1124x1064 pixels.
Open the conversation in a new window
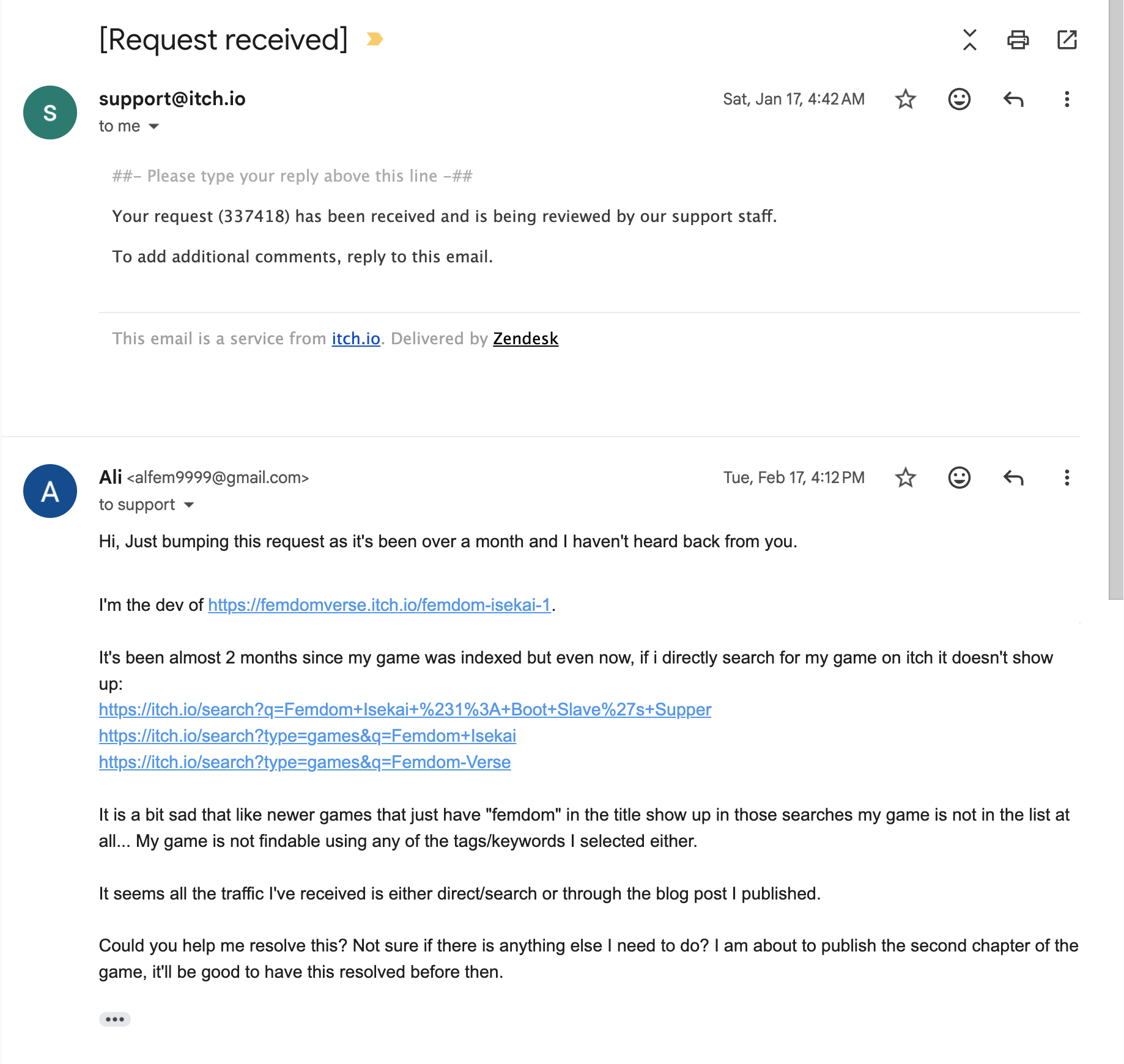pyautogui.click(x=1067, y=40)
